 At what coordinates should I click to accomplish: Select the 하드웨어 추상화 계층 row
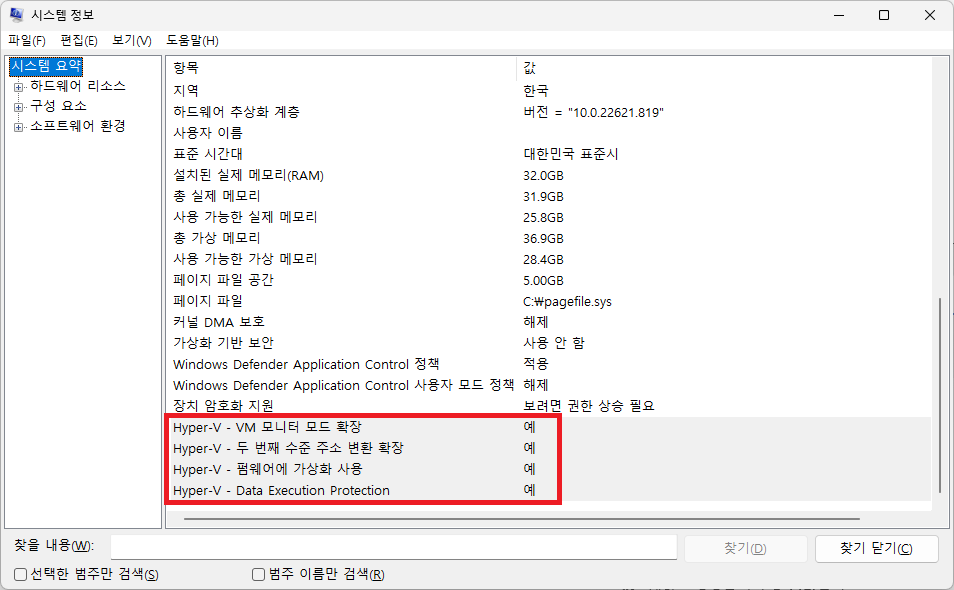(548, 112)
